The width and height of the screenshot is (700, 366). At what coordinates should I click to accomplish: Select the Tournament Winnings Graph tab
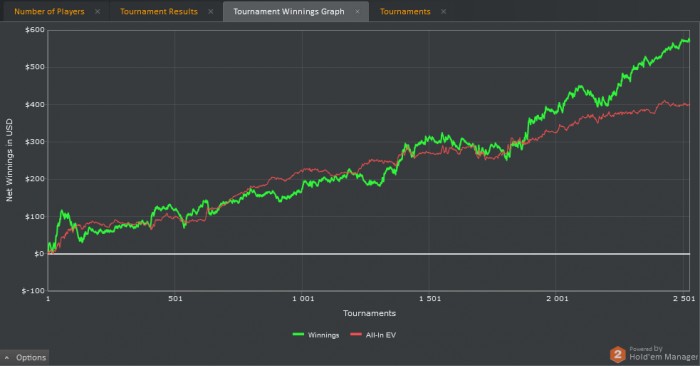(289, 12)
